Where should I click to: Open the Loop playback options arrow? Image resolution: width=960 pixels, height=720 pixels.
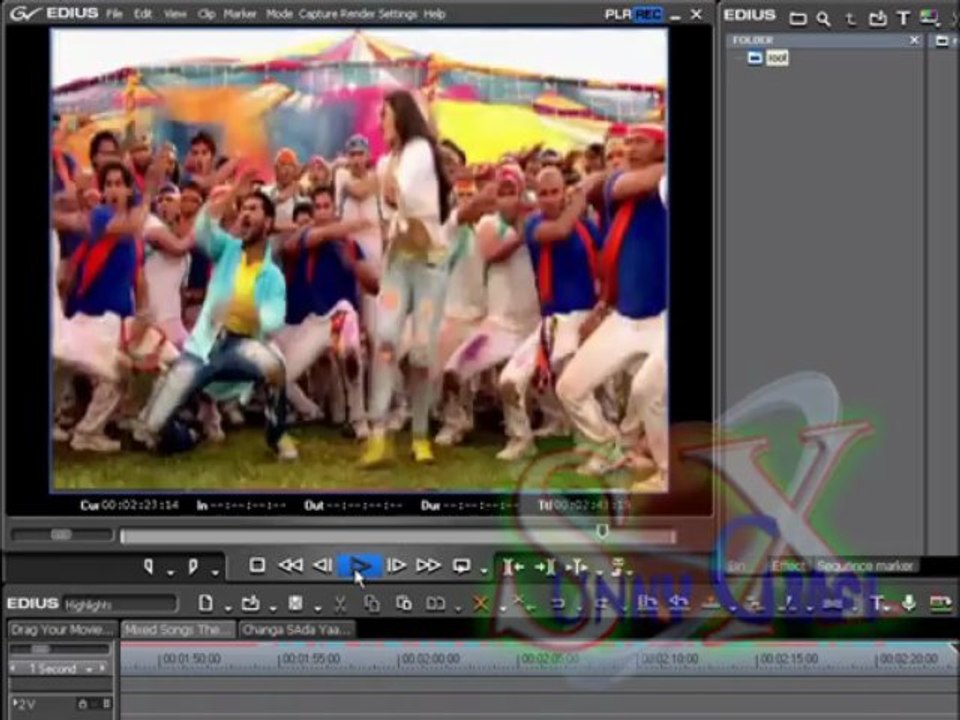click(x=484, y=572)
